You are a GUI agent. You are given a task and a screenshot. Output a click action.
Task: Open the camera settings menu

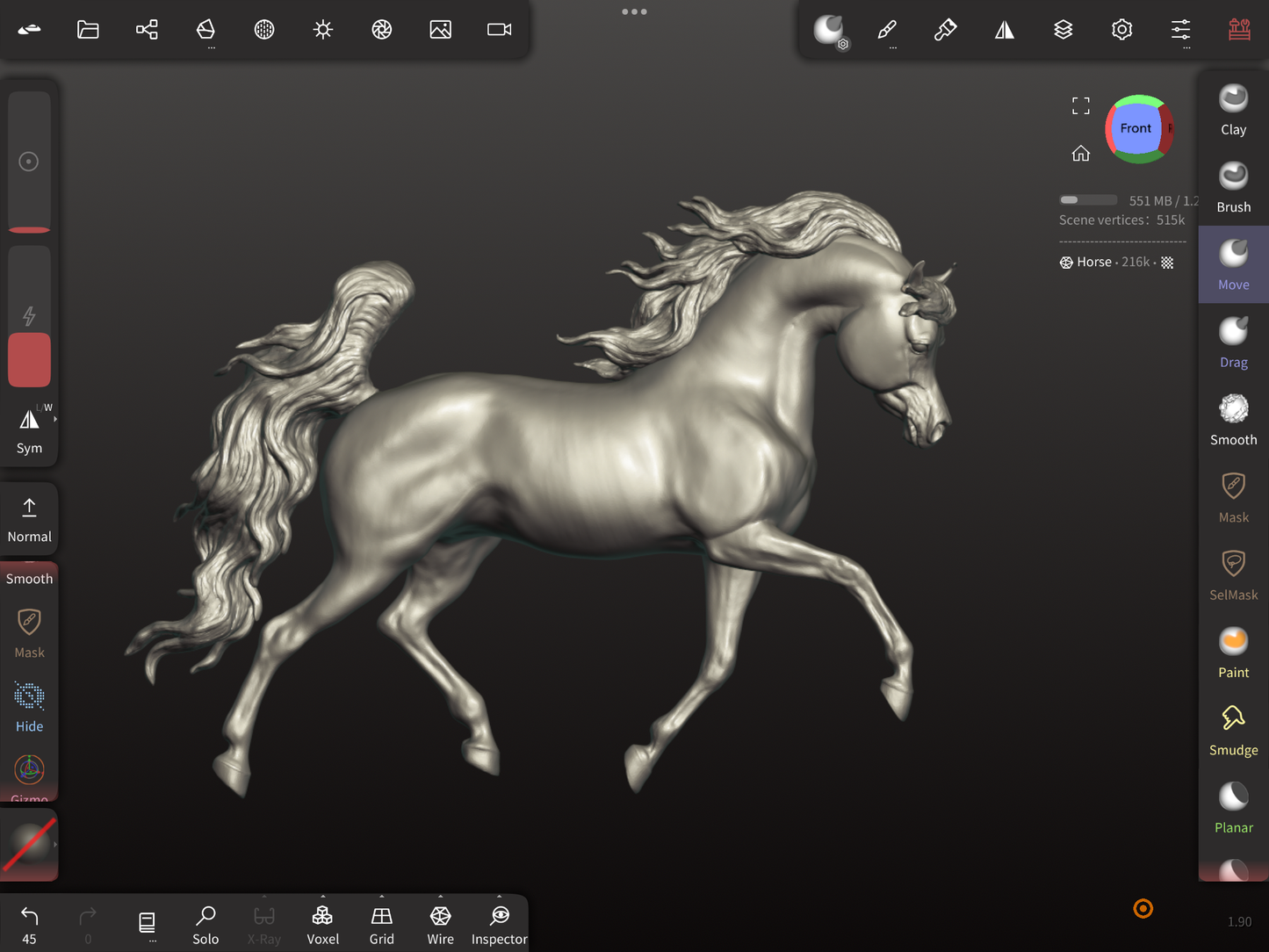499,30
